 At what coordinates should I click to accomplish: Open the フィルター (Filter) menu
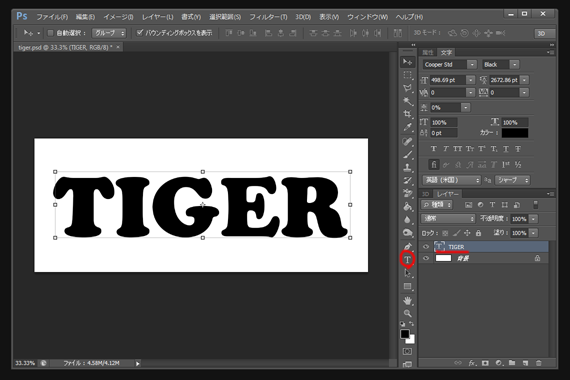pyautogui.click(x=268, y=17)
